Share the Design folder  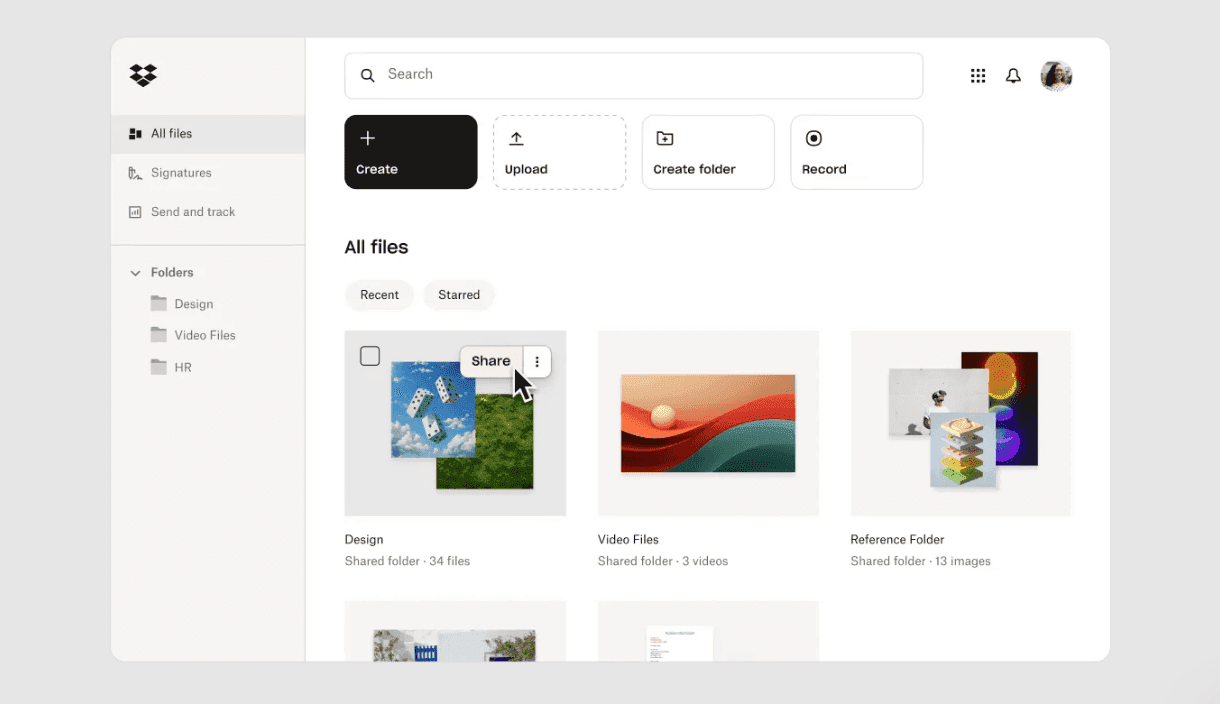490,361
